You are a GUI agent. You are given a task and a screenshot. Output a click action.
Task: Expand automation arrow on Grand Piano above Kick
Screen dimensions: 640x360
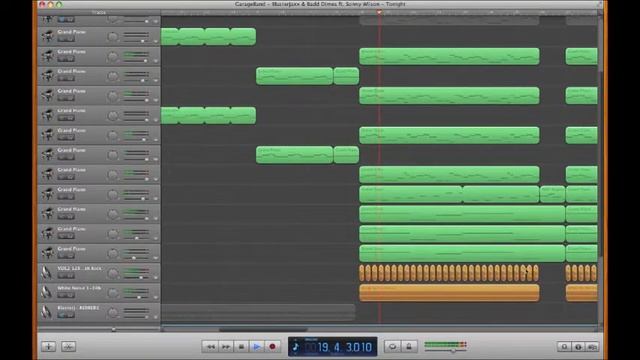click(x=156, y=258)
